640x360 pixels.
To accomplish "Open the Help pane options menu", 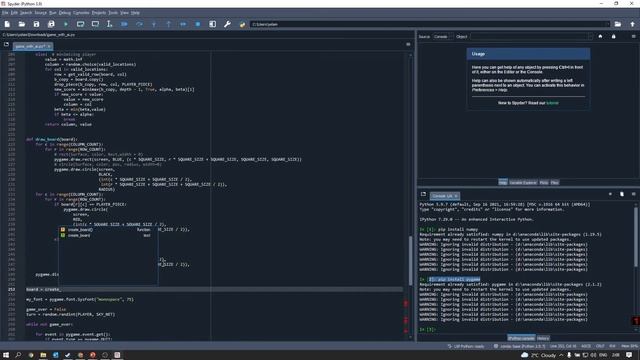I will point(633,36).
